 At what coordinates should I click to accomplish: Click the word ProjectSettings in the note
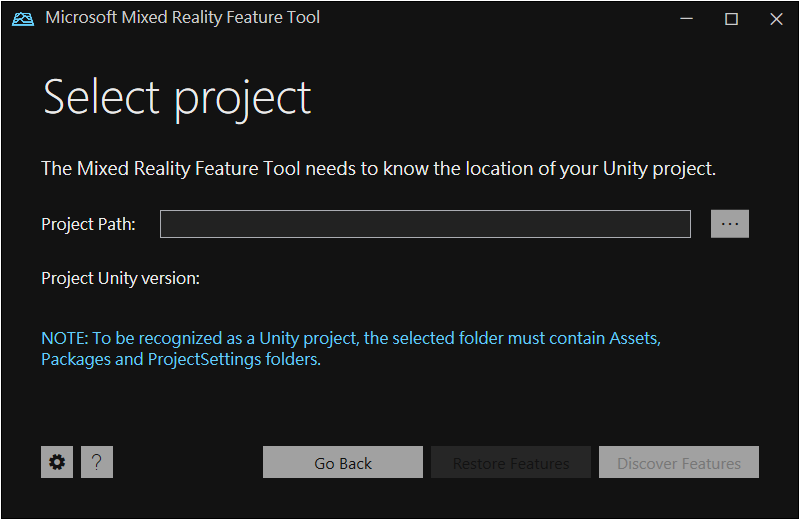click(x=204, y=360)
